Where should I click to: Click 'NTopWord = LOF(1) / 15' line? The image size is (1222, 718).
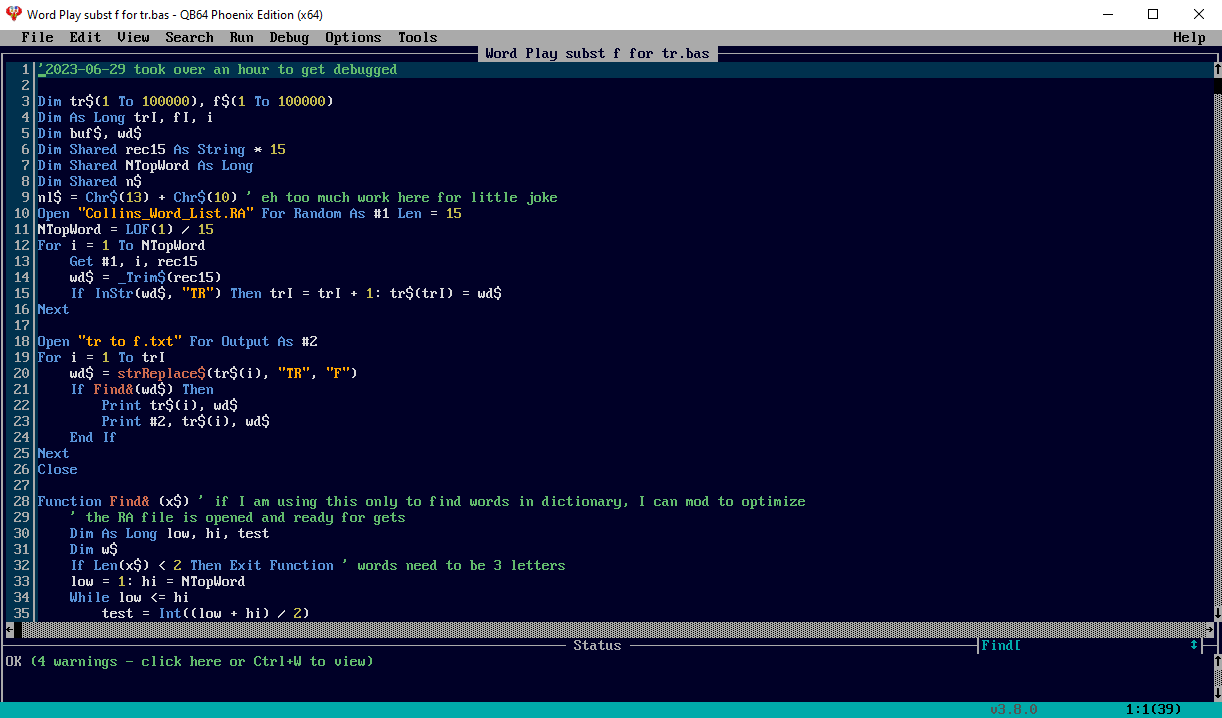pyautogui.click(x=125, y=230)
